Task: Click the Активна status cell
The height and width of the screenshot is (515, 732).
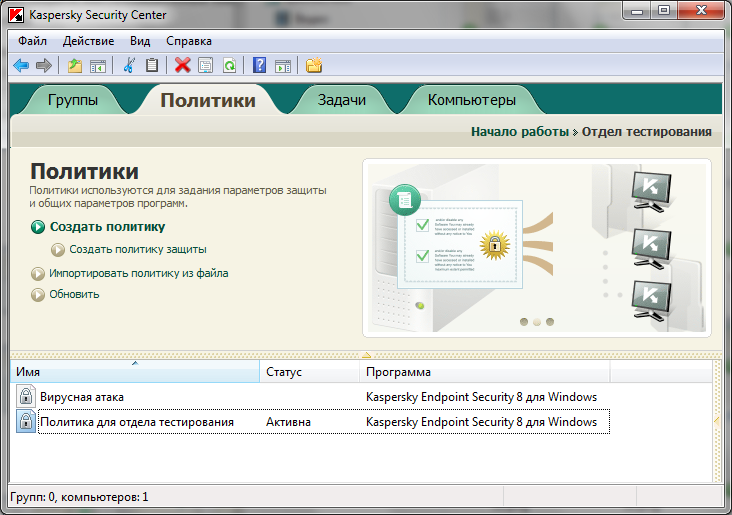Action: click(x=288, y=422)
